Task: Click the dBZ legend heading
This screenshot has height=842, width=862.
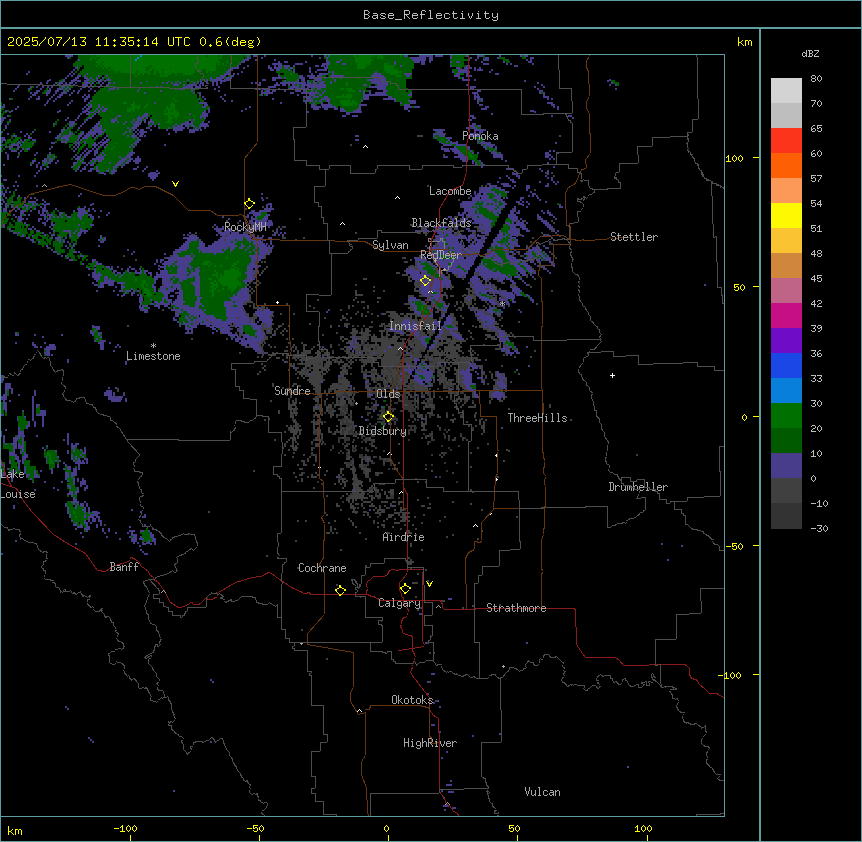Action: pyautogui.click(x=810, y=54)
